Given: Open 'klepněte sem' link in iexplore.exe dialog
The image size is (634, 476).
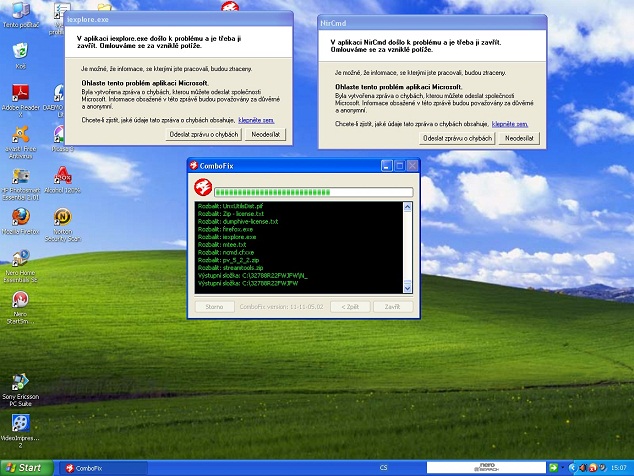Looking at the screenshot, I should [256, 120].
